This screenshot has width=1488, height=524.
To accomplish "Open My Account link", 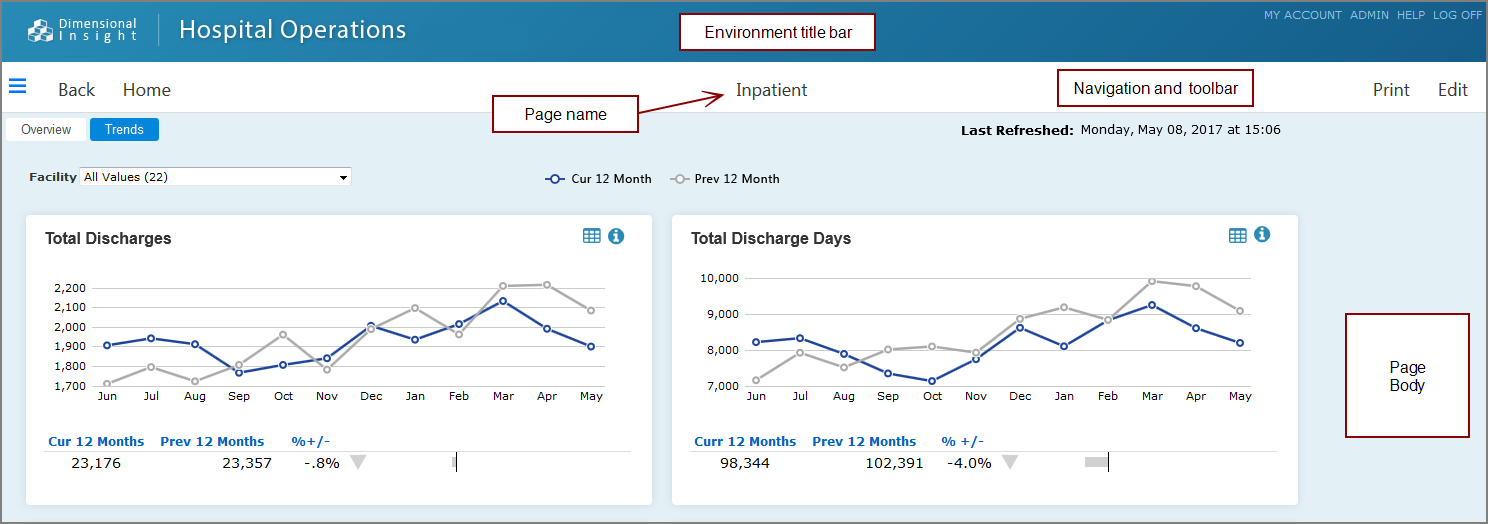I will (x=1302, y=15).
